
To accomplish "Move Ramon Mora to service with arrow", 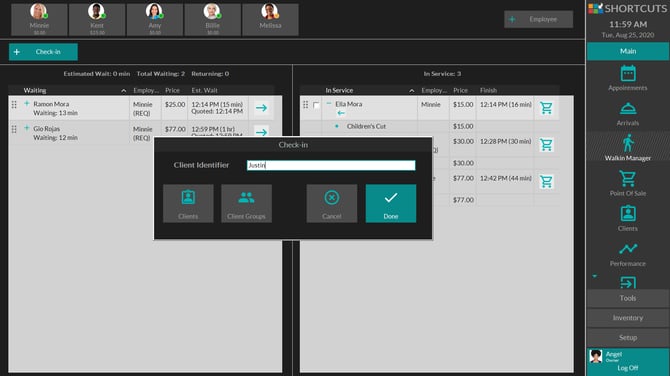I will [262, 108].
